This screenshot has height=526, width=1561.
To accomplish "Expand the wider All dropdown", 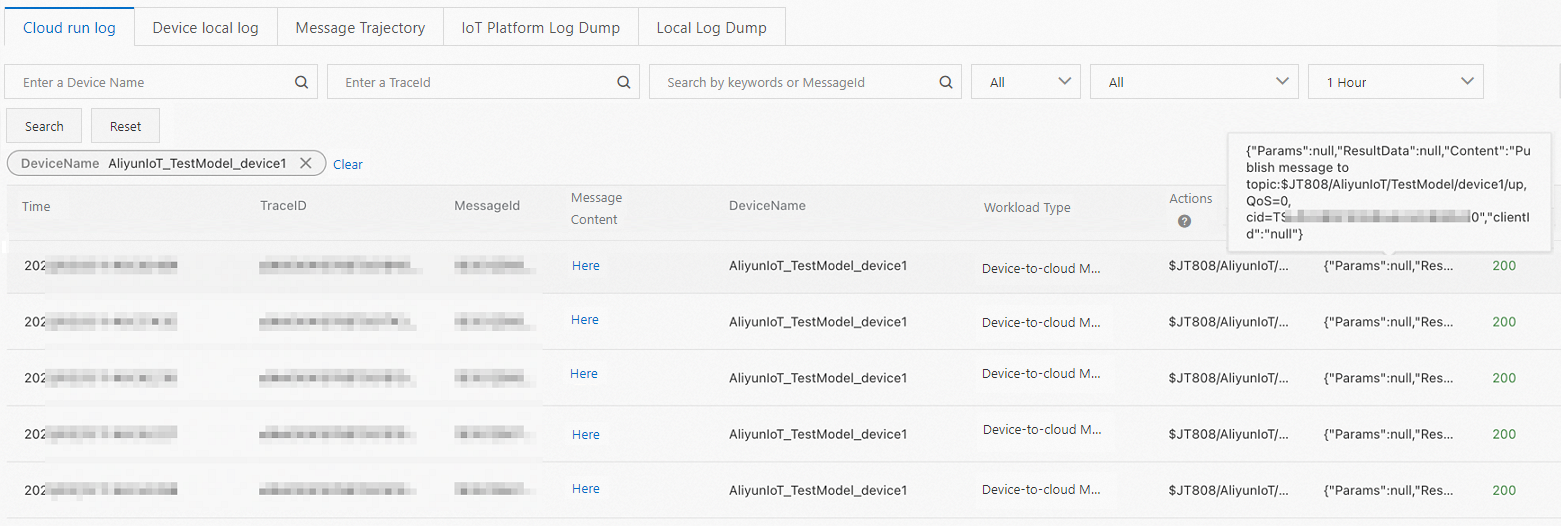I will tap(1198, 82).
